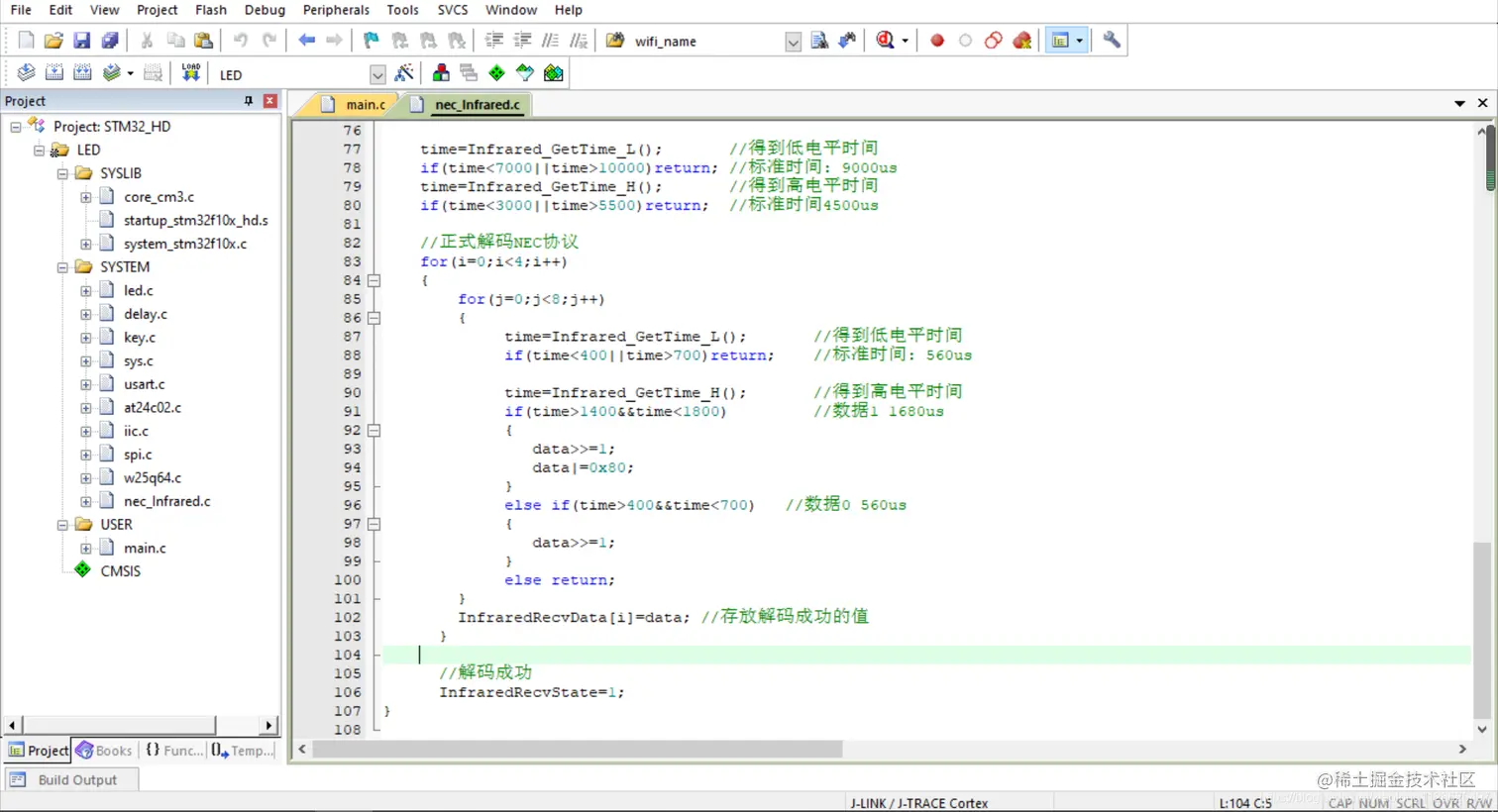Expand nec_Infrared.c node in project tree
This screenshot has height=812, width=1498.
coord(86,502)
